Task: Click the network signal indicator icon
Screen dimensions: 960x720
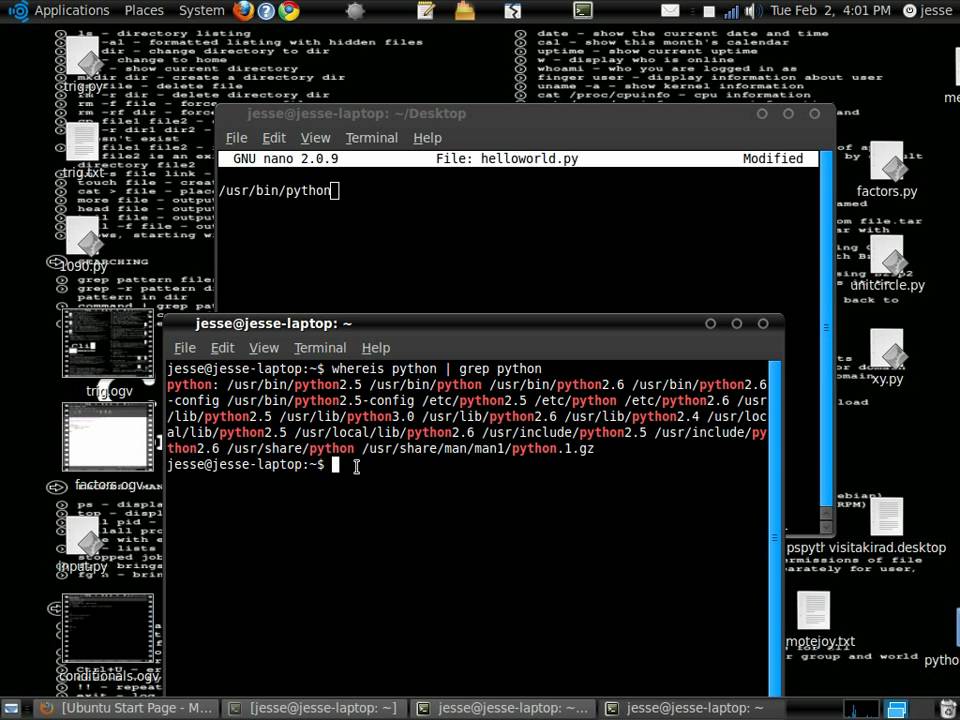Action: coord(731,11)
